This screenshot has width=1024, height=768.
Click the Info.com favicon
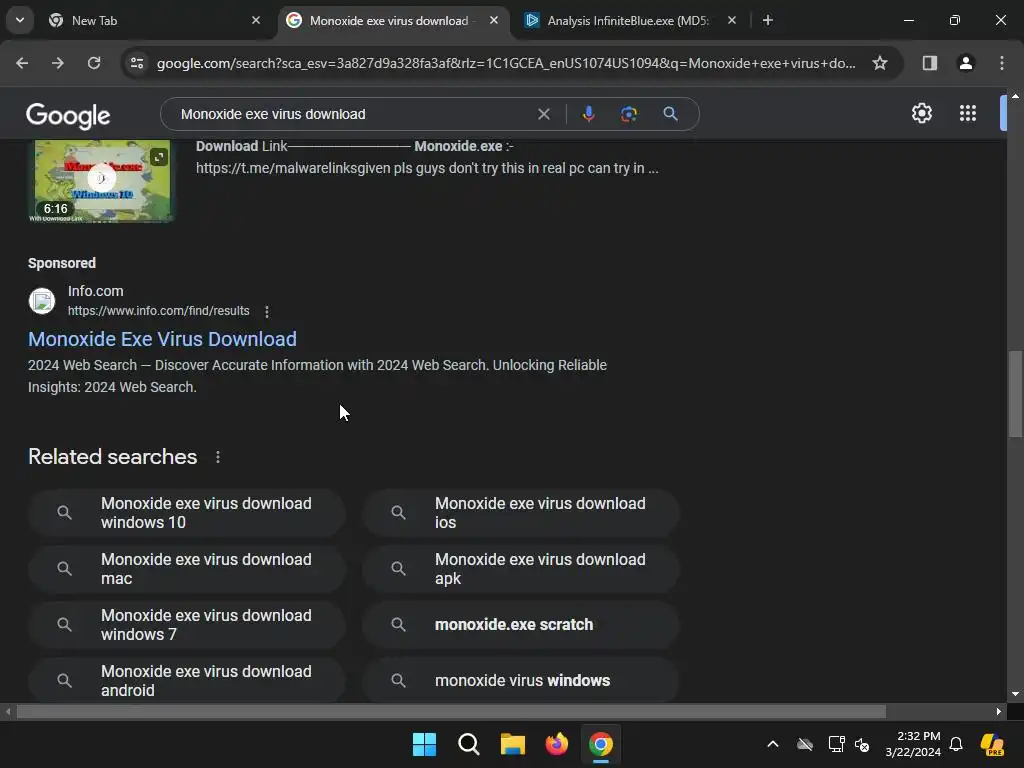point(42,301)
